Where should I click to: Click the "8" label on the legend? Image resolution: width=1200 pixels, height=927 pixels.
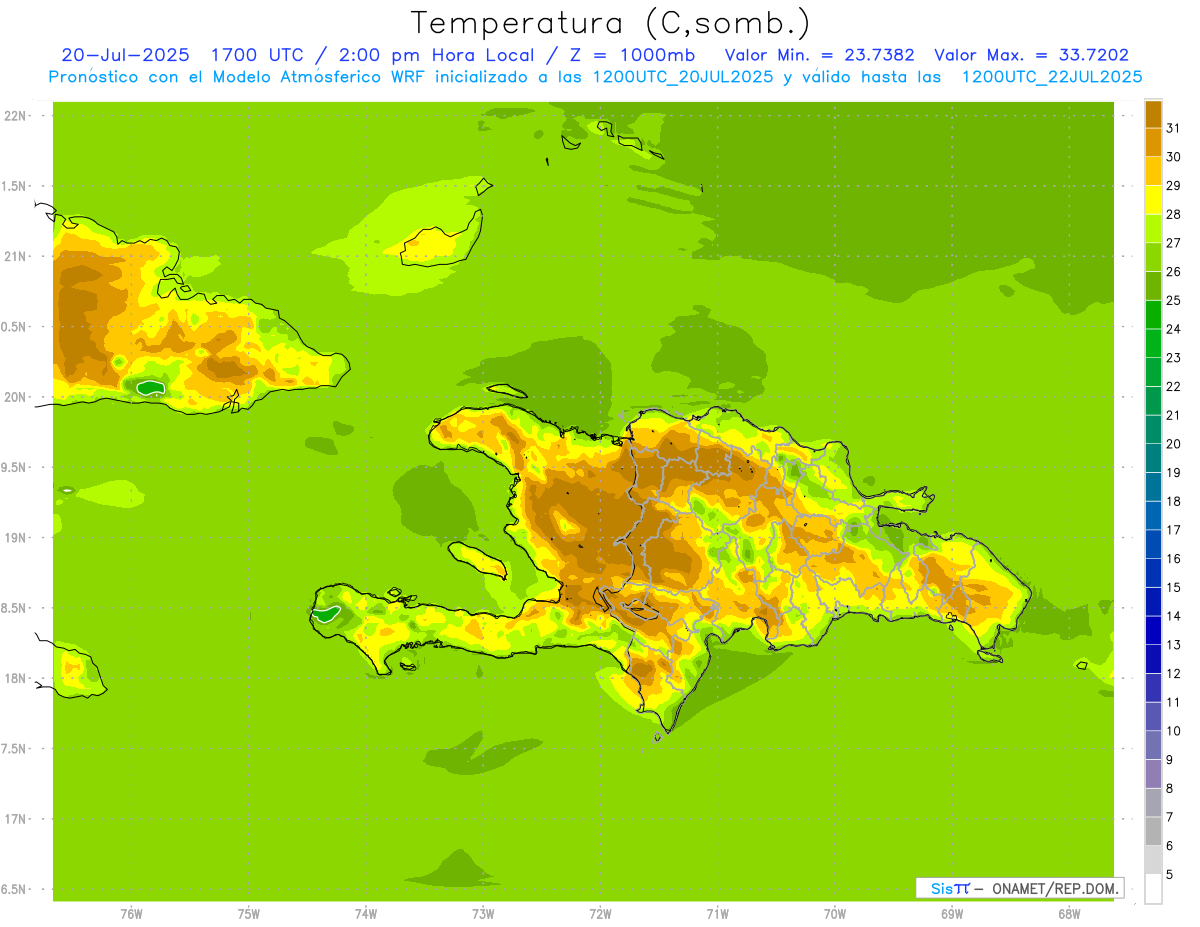pyautogui.click(x=1170, y=788)
